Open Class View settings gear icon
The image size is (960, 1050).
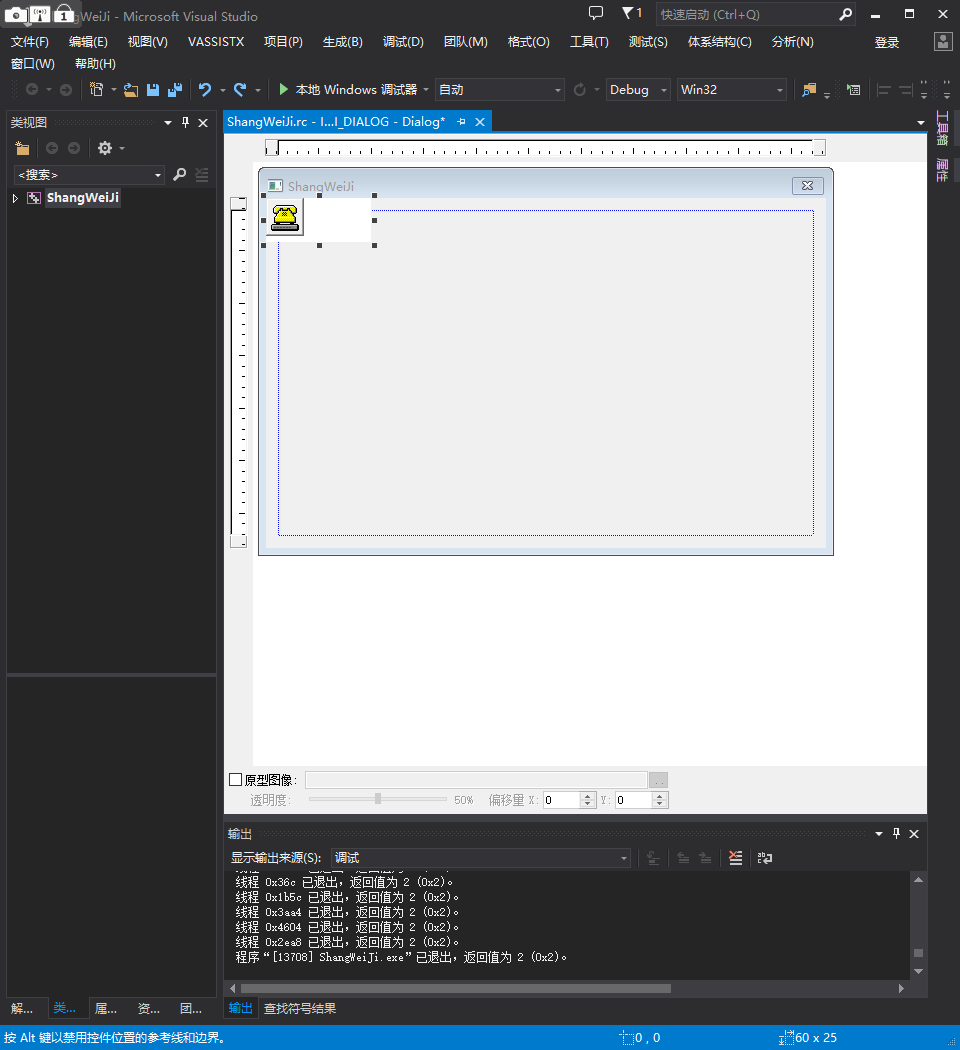tap(105, 148)
